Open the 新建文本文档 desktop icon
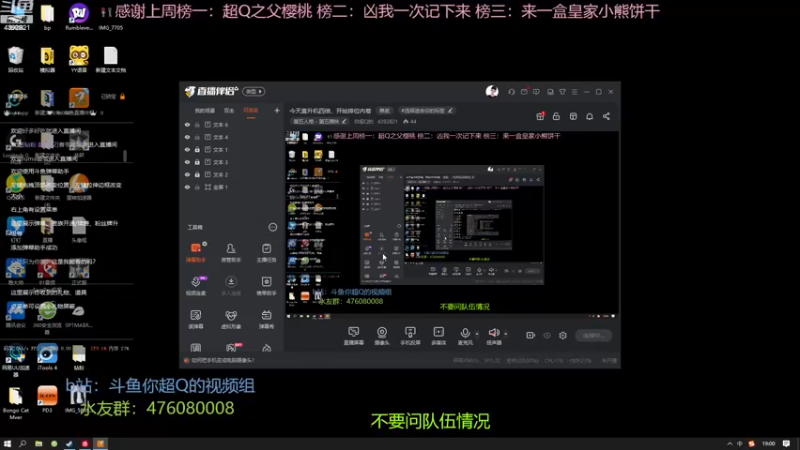The height and width of the screenshot is (450, 800). (x=111, y=59)
